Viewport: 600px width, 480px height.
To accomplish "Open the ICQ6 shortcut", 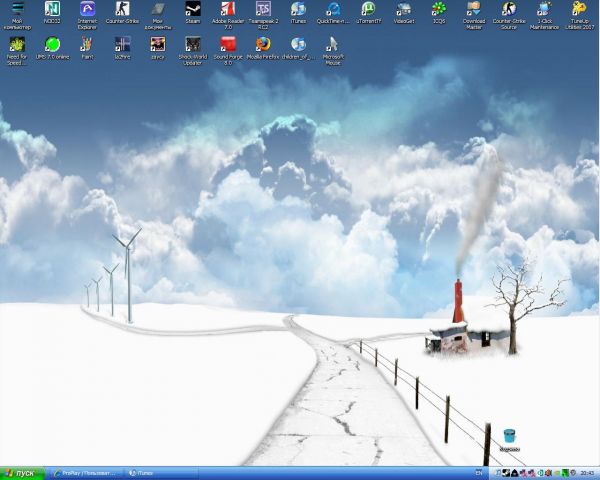I will (x=439, y=10).
